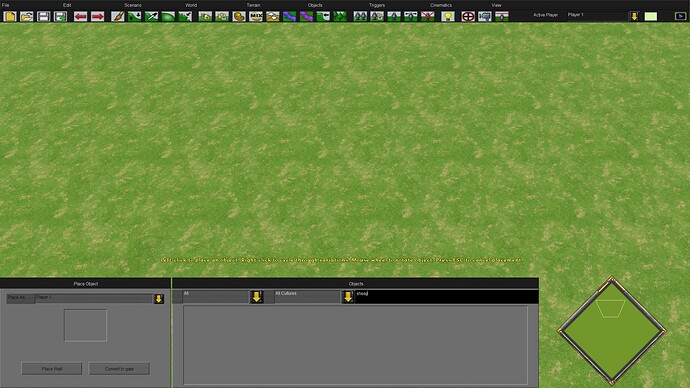Viewport: 690px width, 388px height.
Task: Click the Convert to gate button
Action: (119, 369)
